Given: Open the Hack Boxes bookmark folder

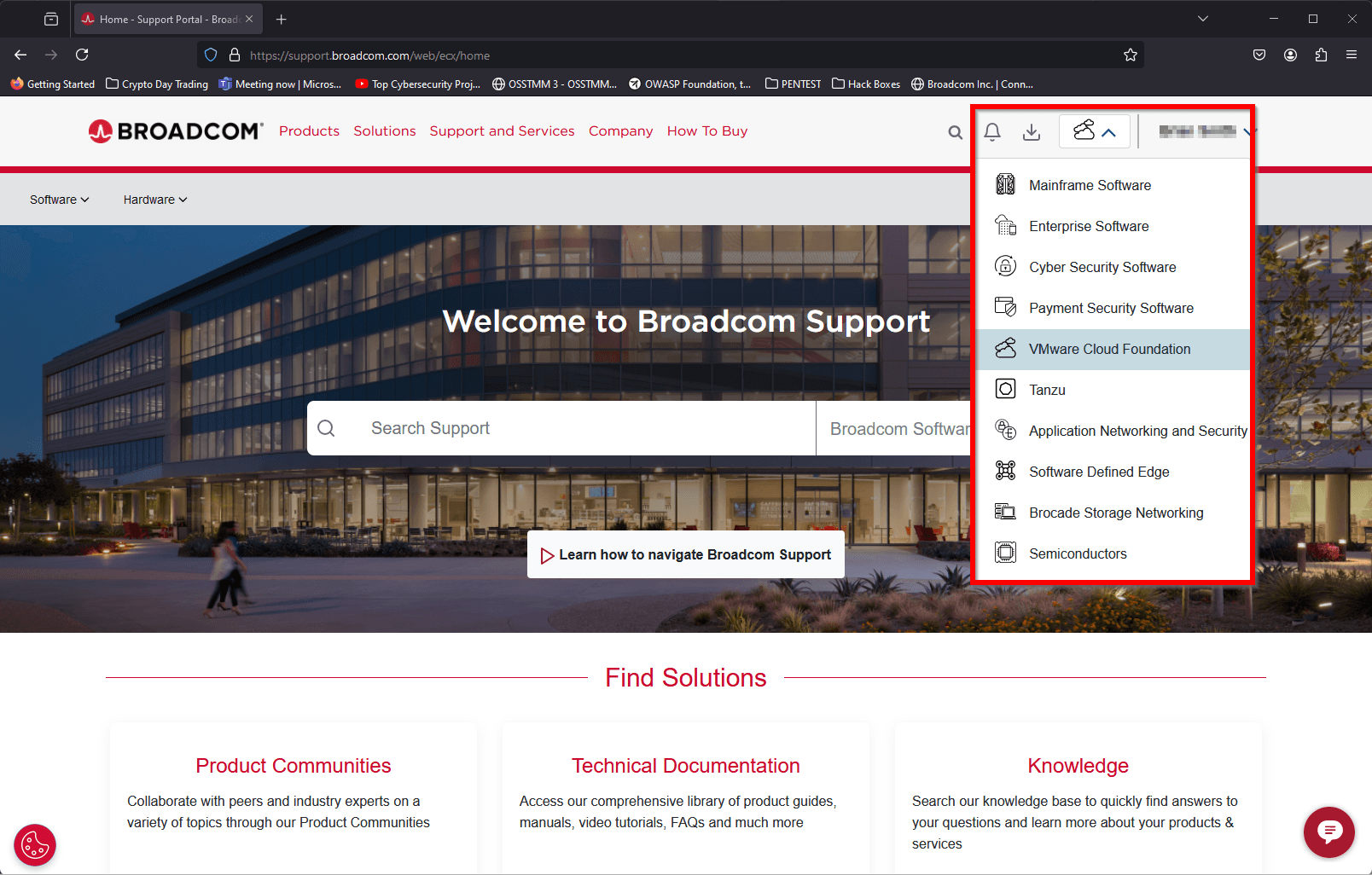Looking at the screenshot, I should coord(866,84).
